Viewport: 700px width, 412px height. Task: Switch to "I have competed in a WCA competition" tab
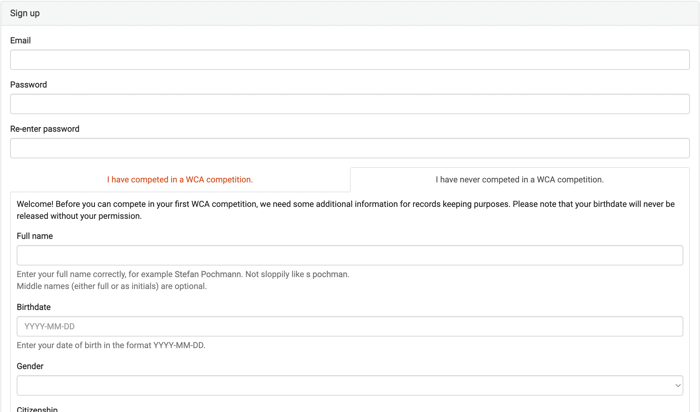[180, 179]
